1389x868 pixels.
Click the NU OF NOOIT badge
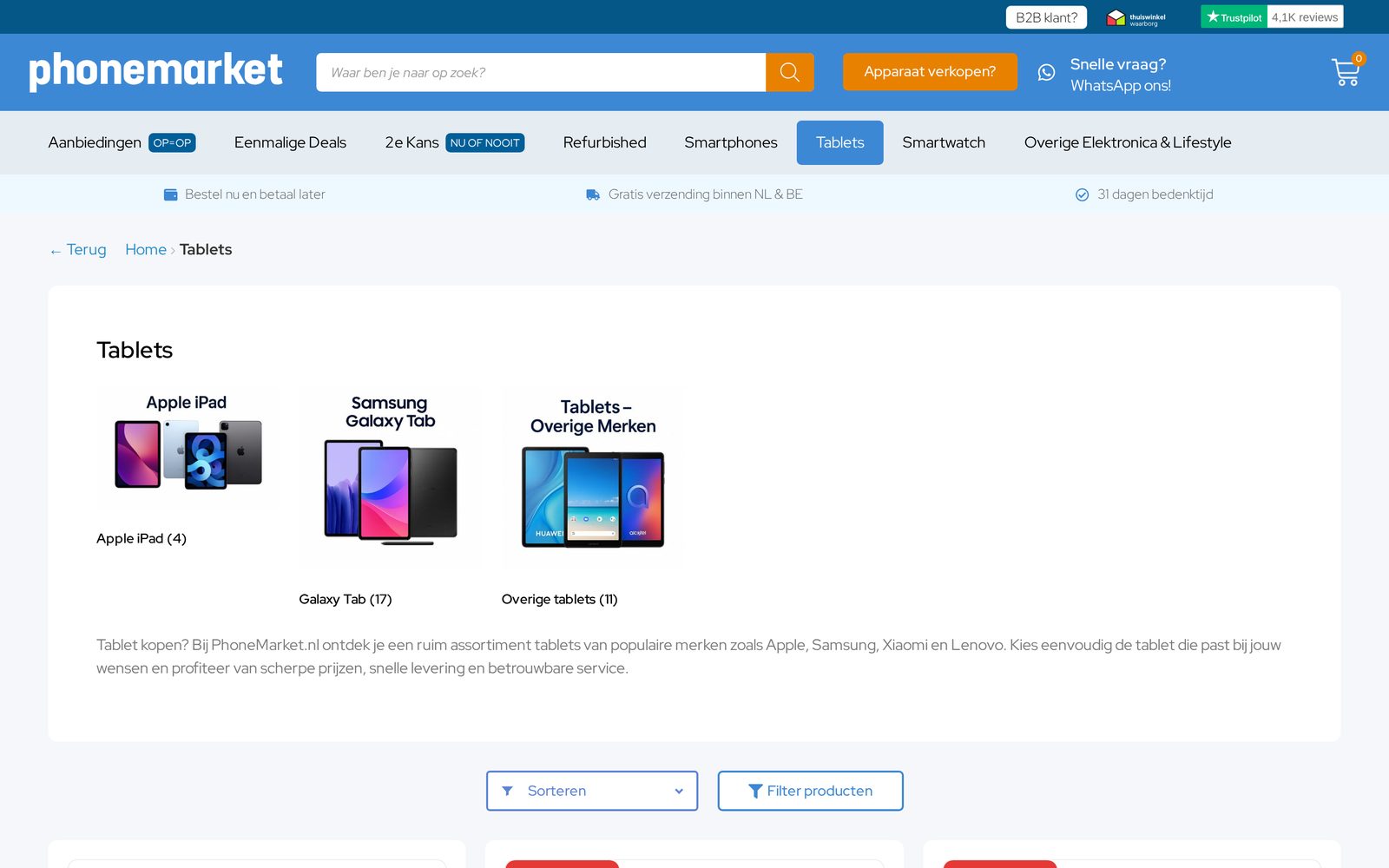(x=484, y=143)
